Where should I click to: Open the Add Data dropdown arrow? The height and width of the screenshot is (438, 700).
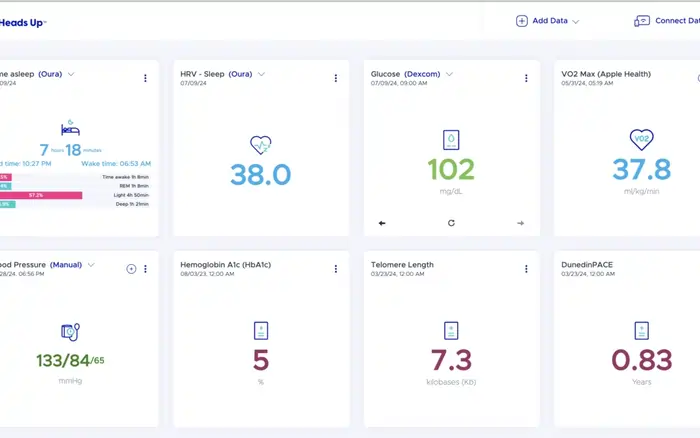(575, 21)
